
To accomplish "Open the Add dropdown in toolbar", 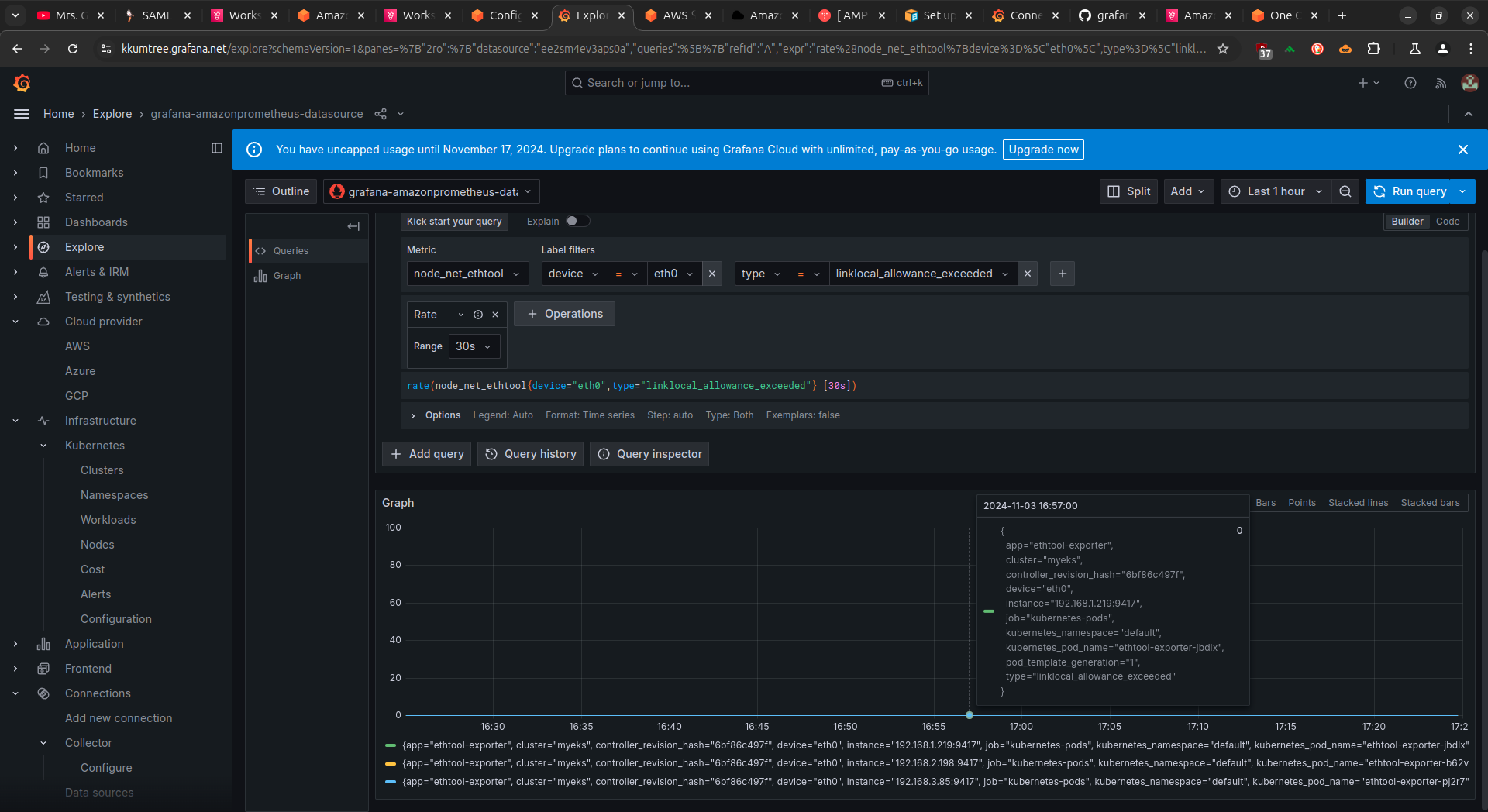I will [1188, 191].
